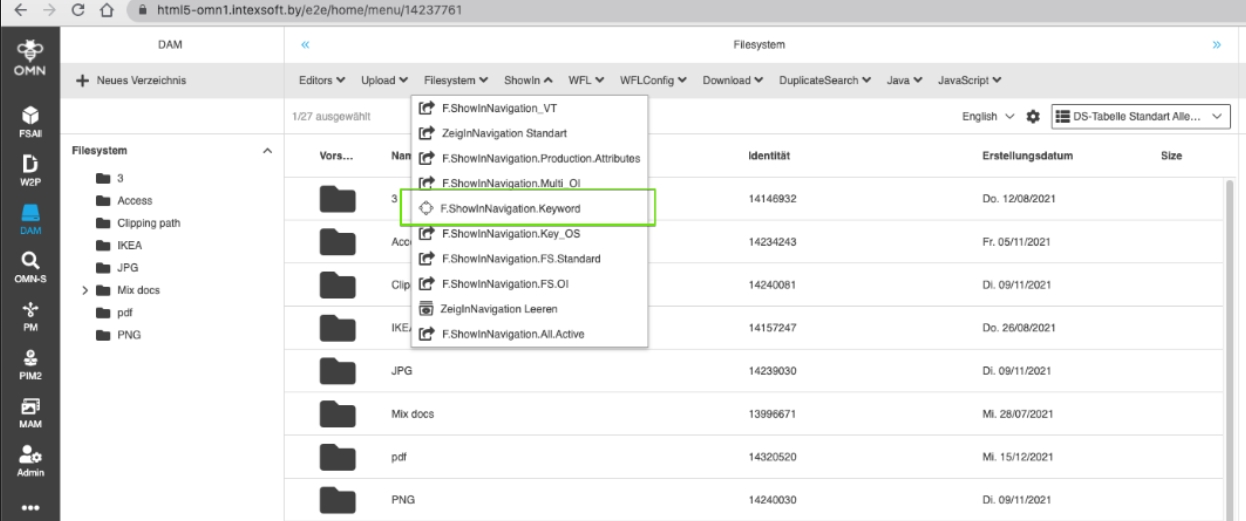
Task: Select F.ShowInNavigation.All.Active entry
Action: 529,334
